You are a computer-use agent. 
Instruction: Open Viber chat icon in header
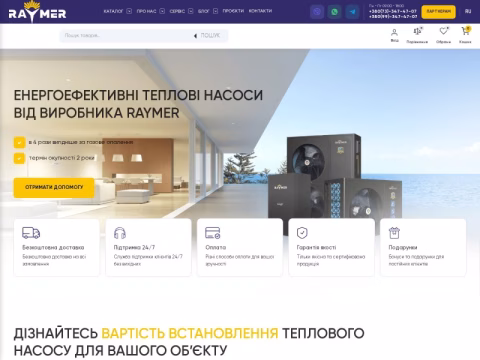point(317,12)
